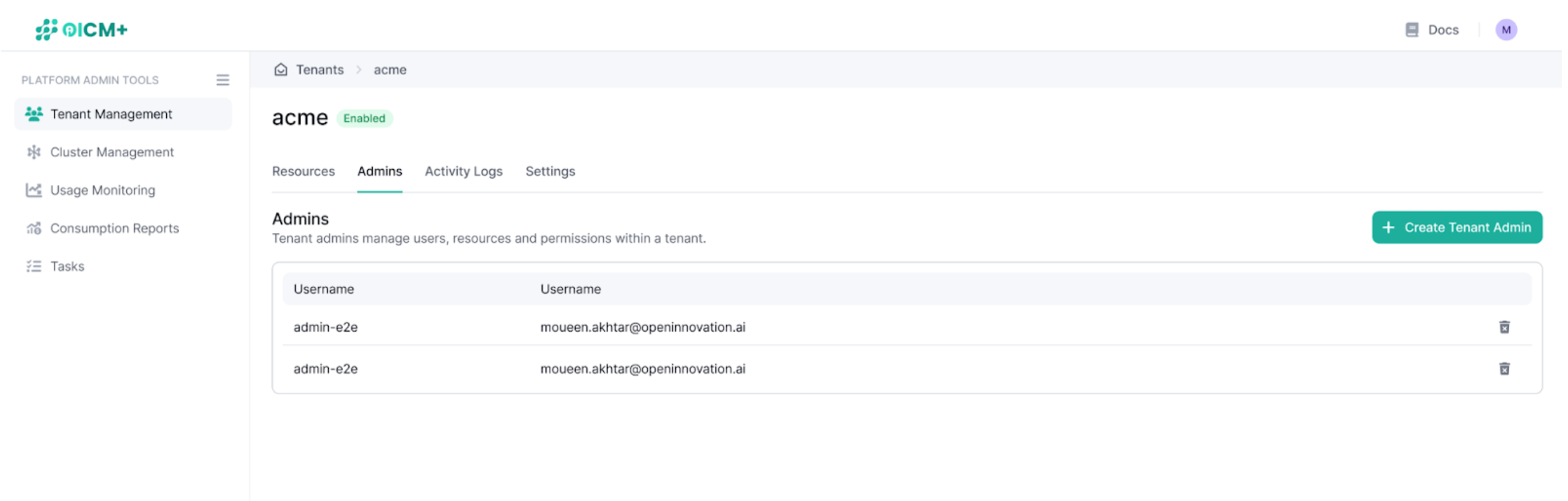This screenshot has height=501, width=1568.
Task: Click the Cluster Management node icon
Action: click(x=34, y=152)
